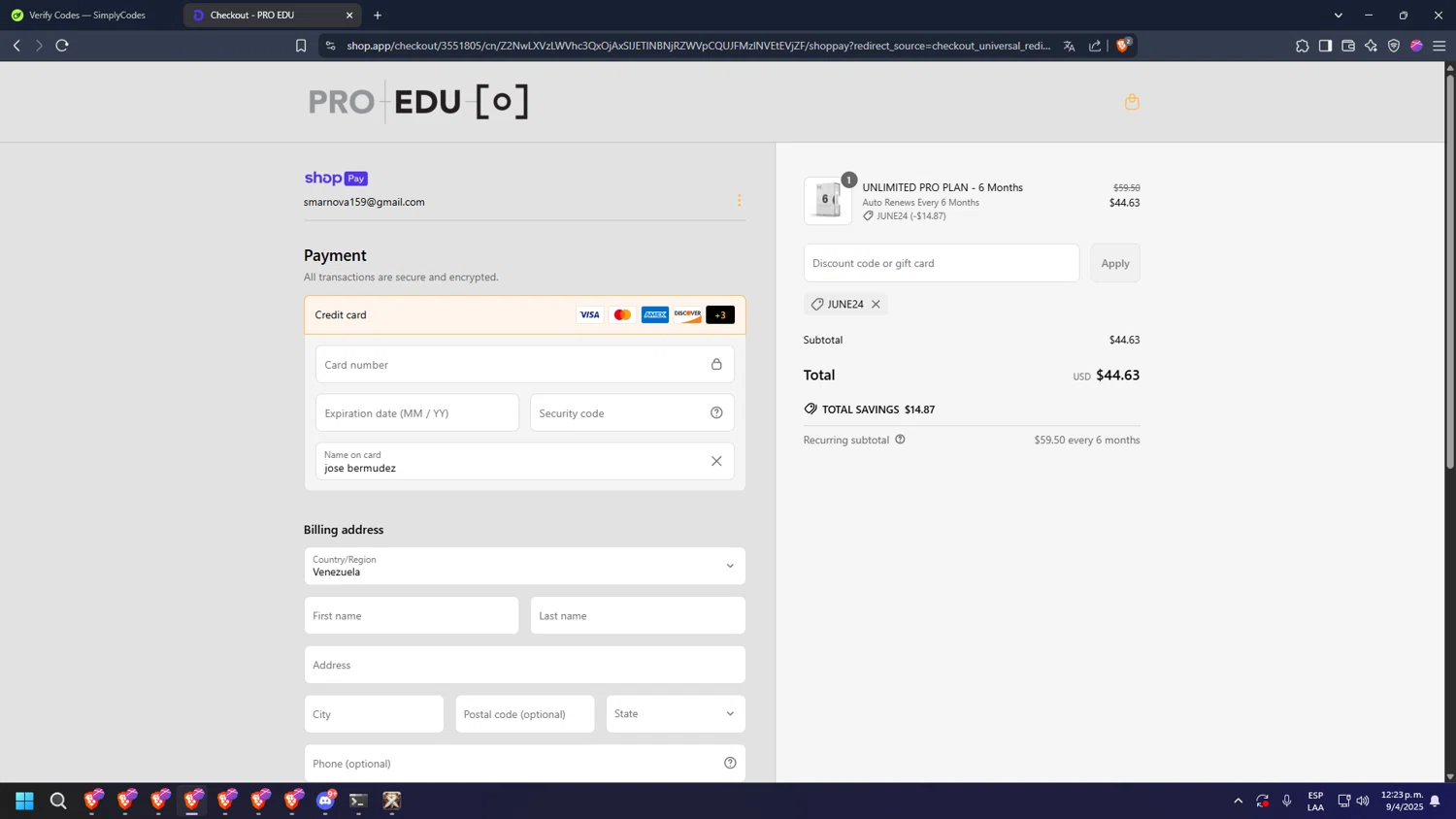1456x819 pixels.
Task: Focus the Address field
Action: coord(524,665)
